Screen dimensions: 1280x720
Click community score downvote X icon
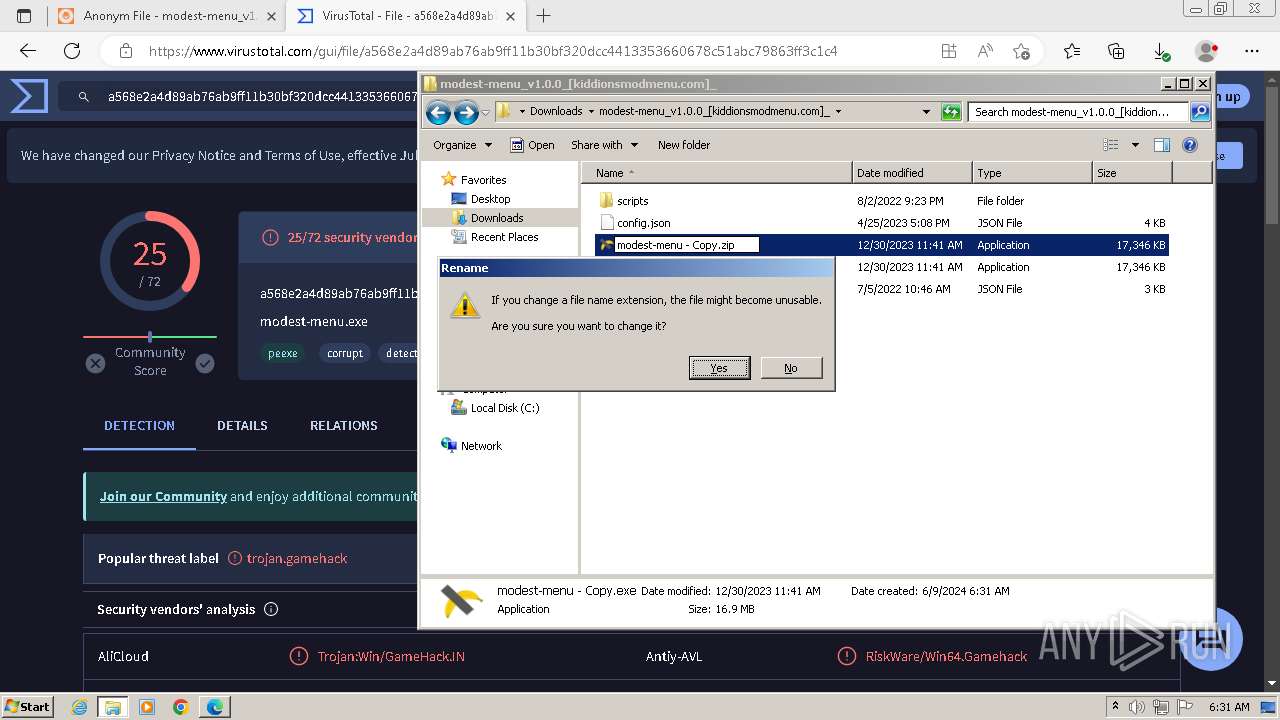[95, 363]
